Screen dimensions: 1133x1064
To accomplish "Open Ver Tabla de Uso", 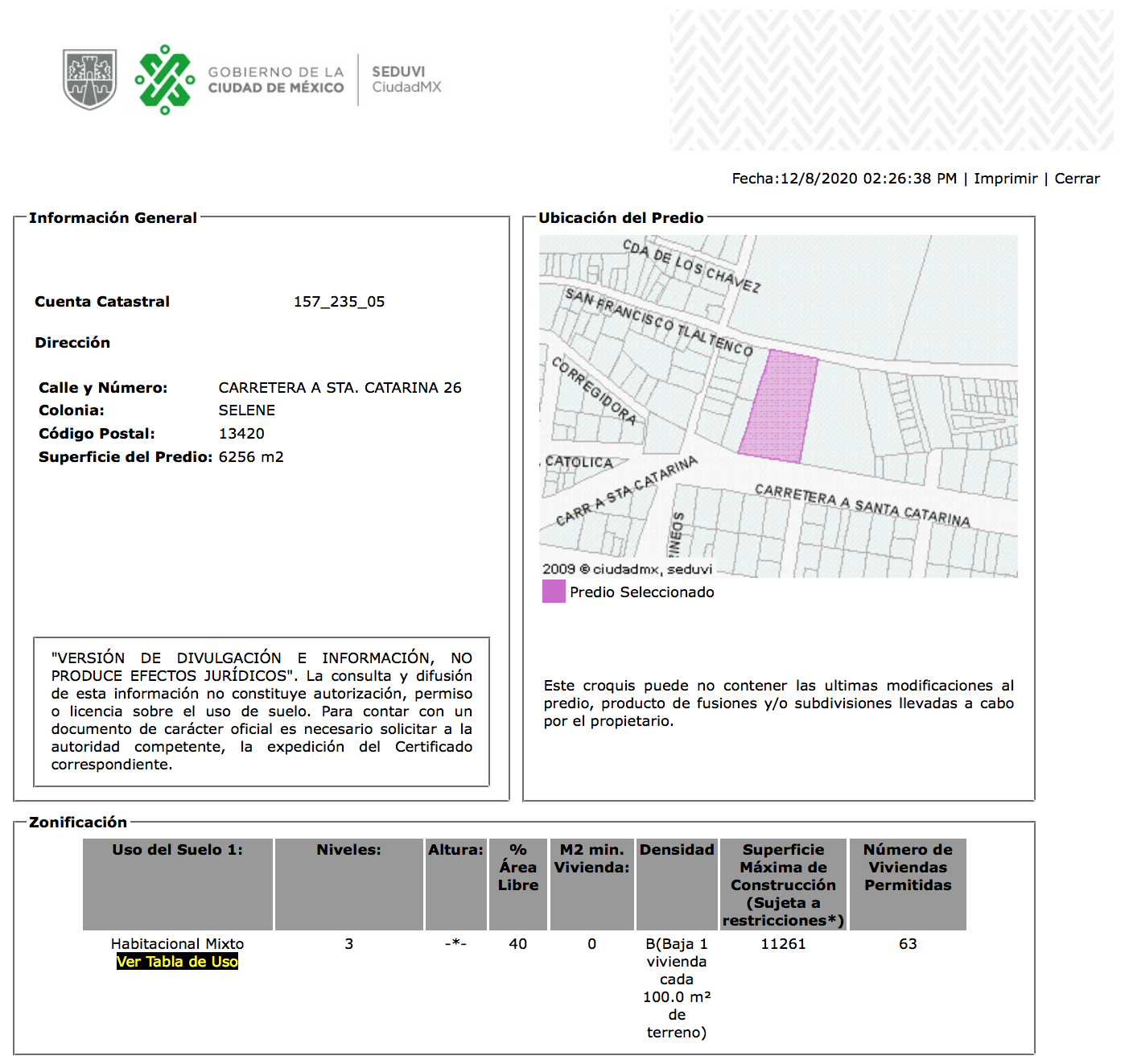I will [176, 962].
